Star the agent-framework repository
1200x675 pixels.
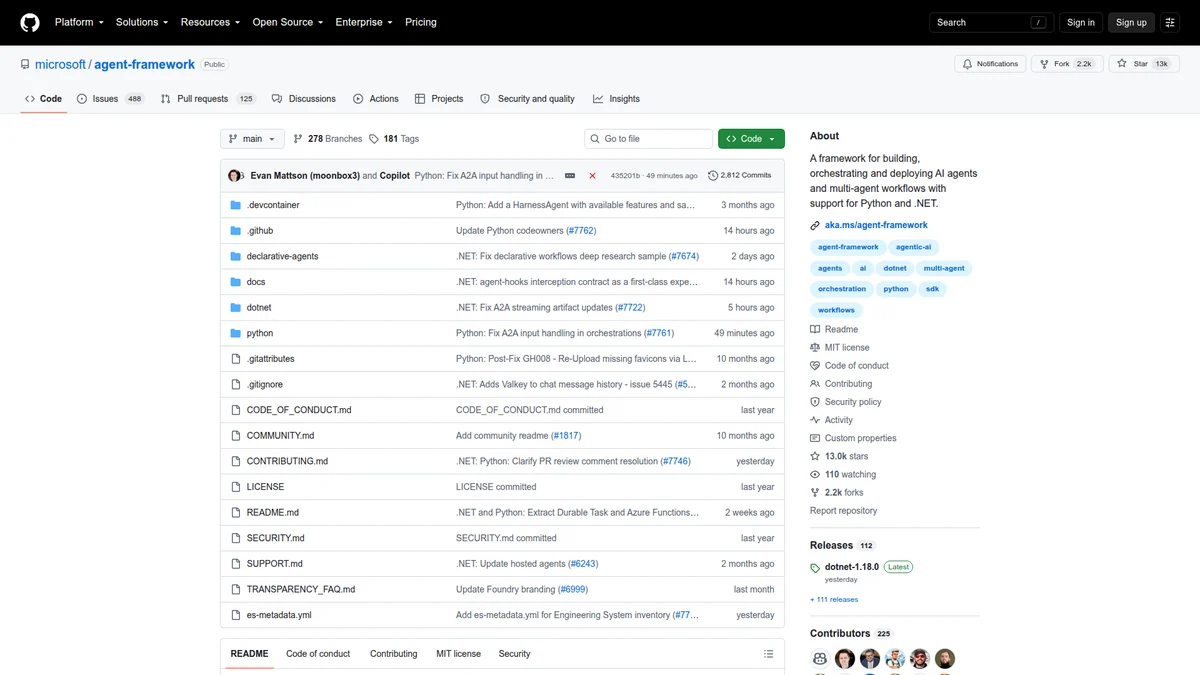(x=1143, y=64)
